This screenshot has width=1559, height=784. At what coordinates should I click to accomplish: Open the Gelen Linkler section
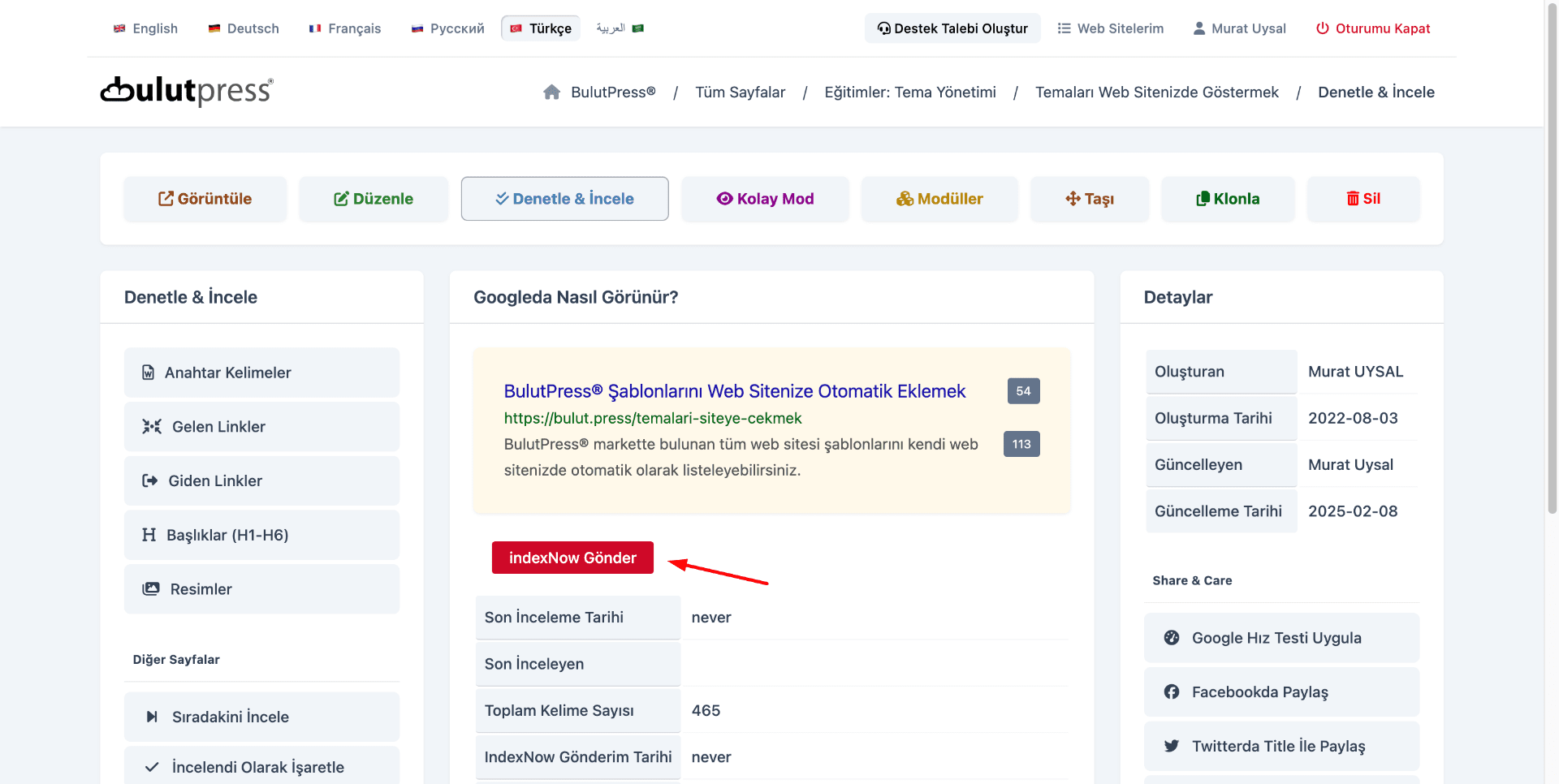pyautogui.click(x=261, y=427)
